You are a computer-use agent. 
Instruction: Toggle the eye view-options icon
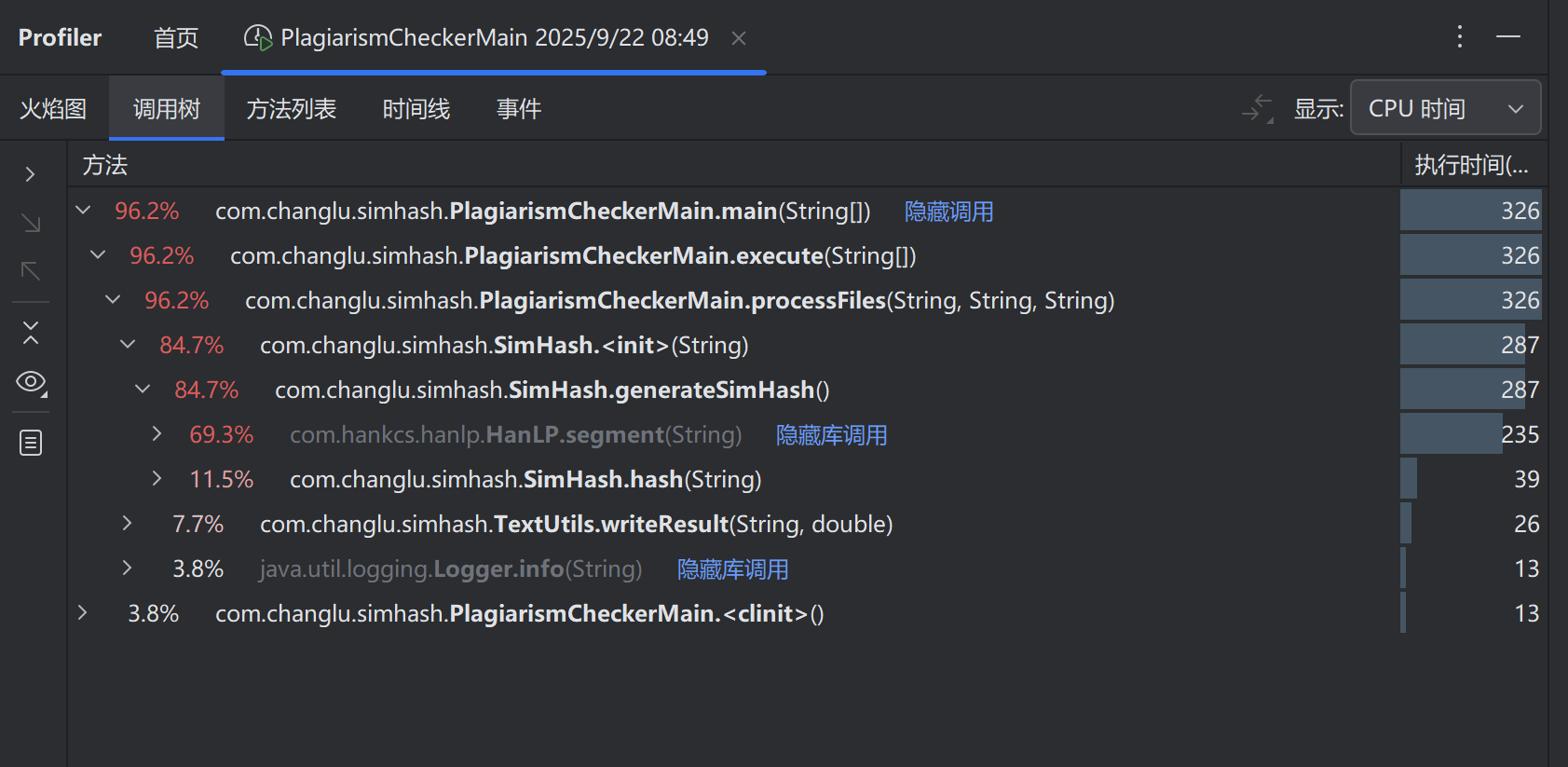click(x=31, y=382)
